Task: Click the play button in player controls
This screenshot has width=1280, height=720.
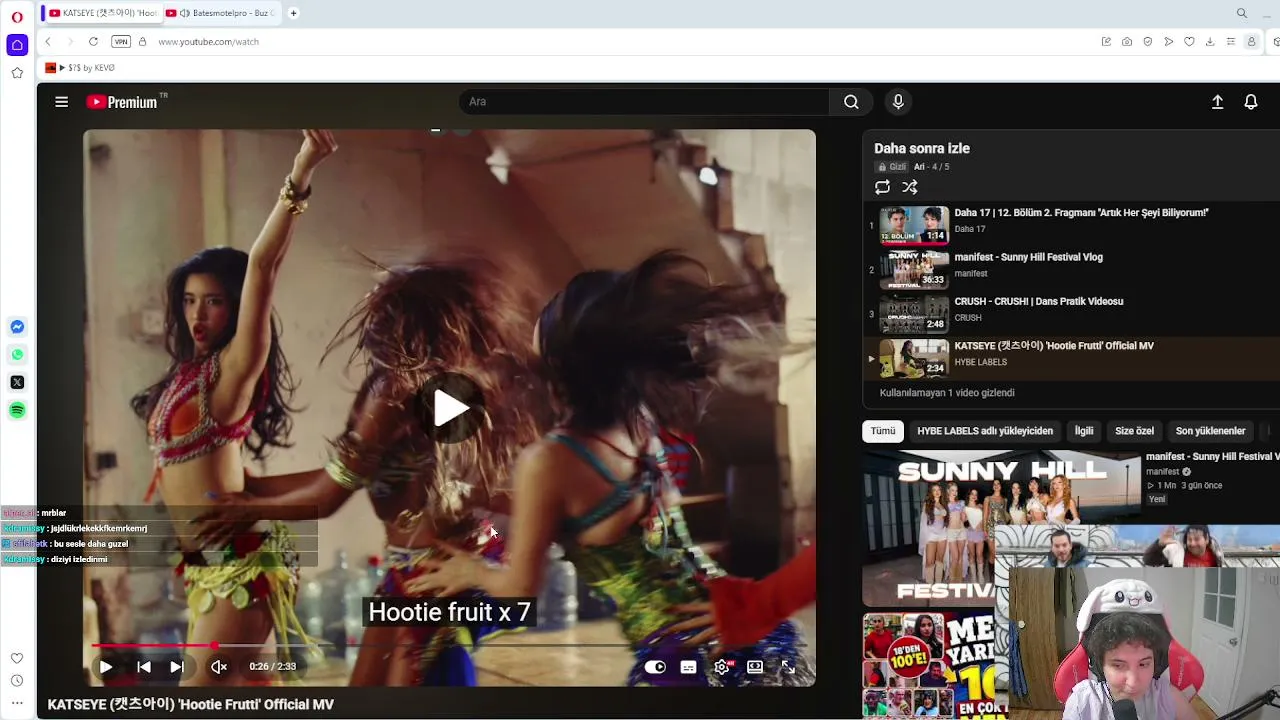Action: point(105,666)
